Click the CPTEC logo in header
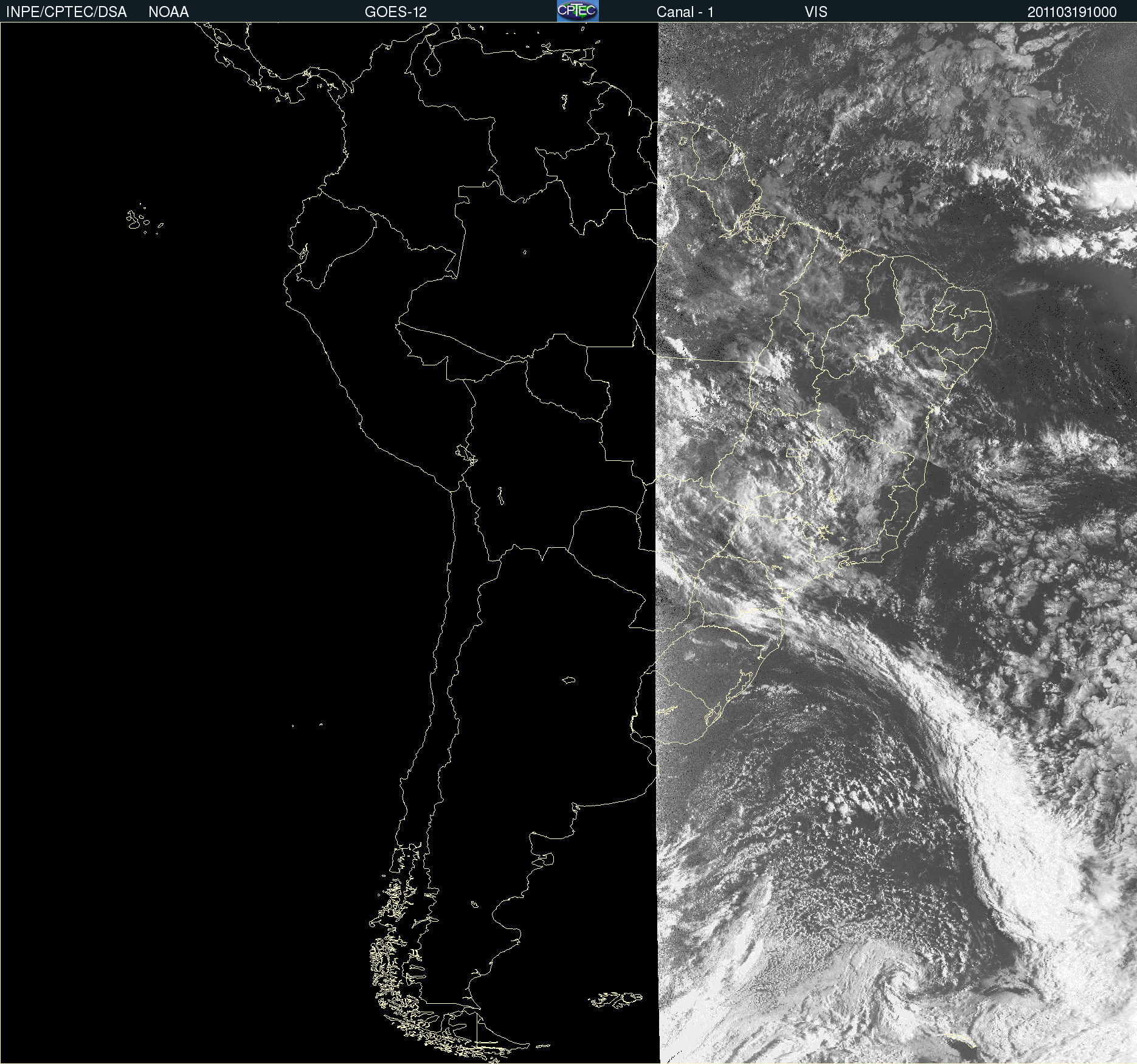Viewport: 1137px width, 1064px height. tap(578, 11)
